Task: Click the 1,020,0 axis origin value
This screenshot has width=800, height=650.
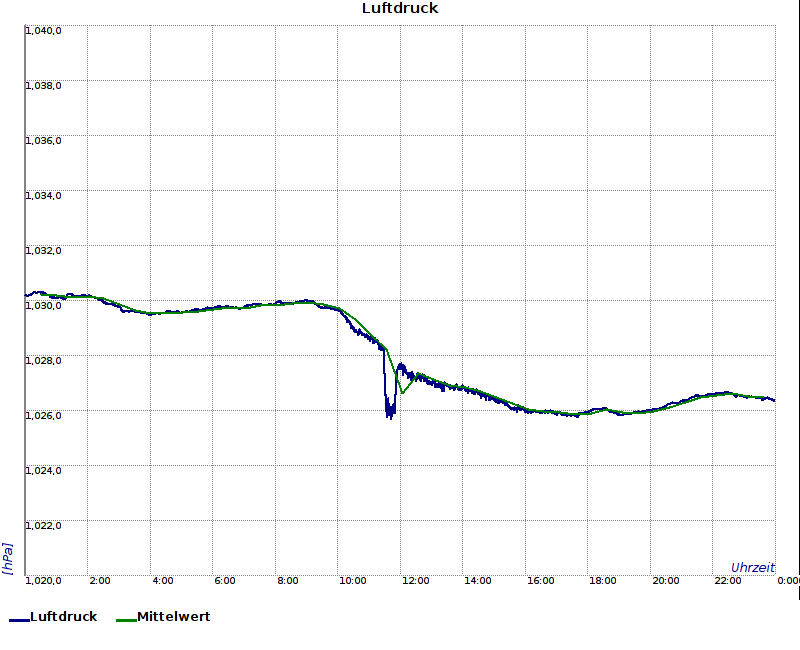Action: click(43, 581)
